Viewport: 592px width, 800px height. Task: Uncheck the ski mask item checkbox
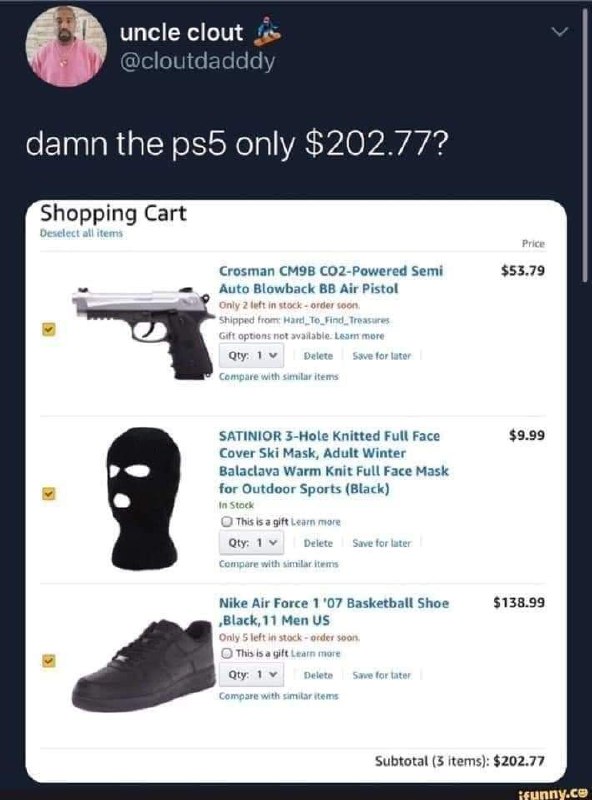(48, 493)
